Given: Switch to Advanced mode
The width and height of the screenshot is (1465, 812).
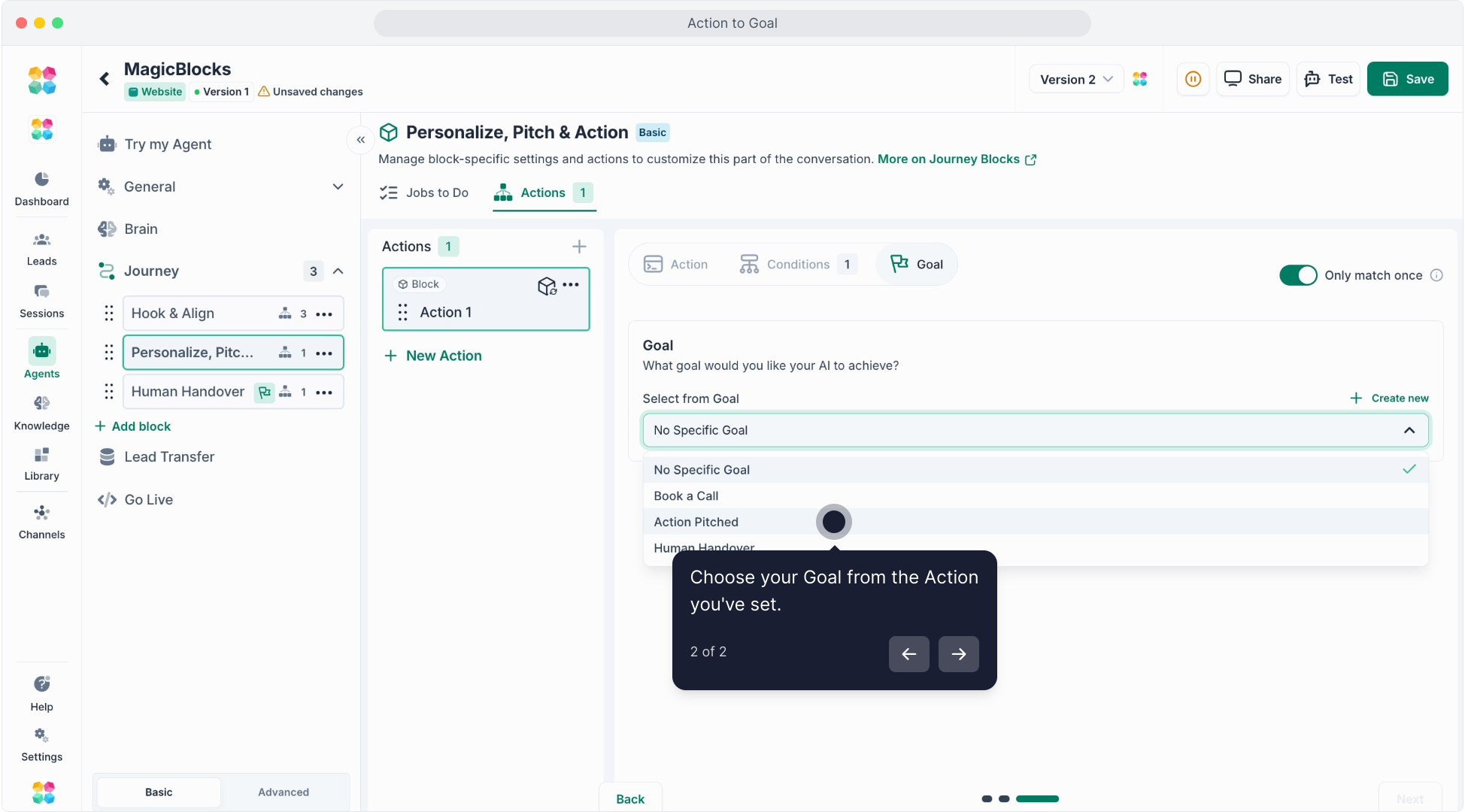Looking at the screenshot, I should point(284,792).
